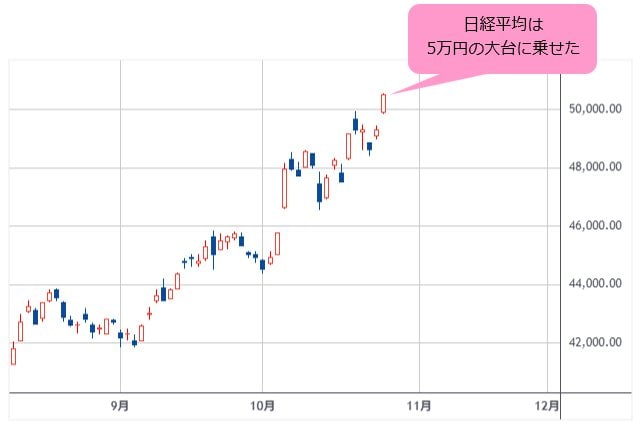641x427 pixels.
Task: Click the tall red gap-up candle in early October
Action: [285, 186]
